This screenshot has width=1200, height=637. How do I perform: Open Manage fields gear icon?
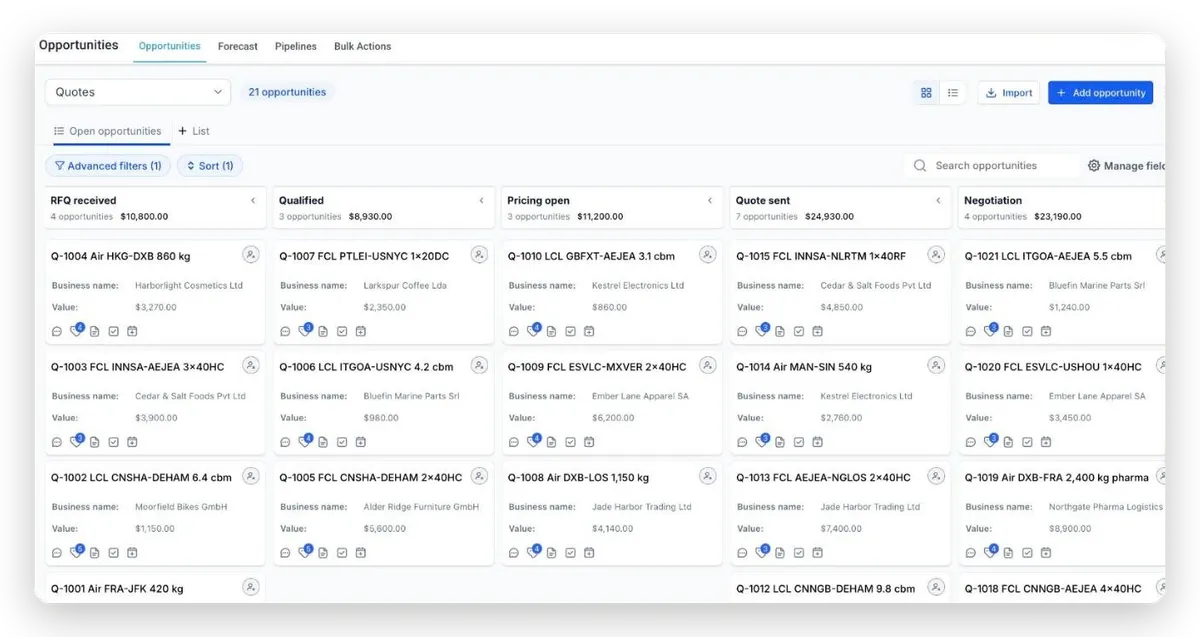(1093, 166)
